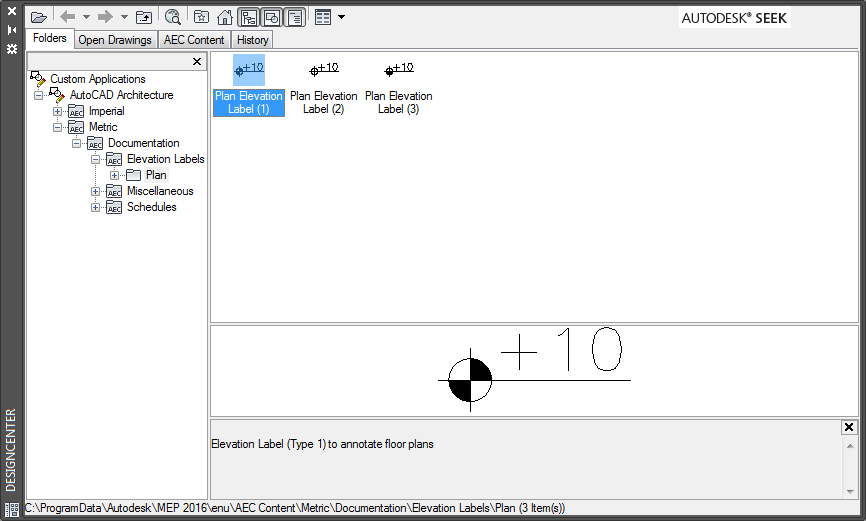Toggle the Preview pane button
This screenshot has height=521, width=866.
pyautogui.click(x=272, y=18)
